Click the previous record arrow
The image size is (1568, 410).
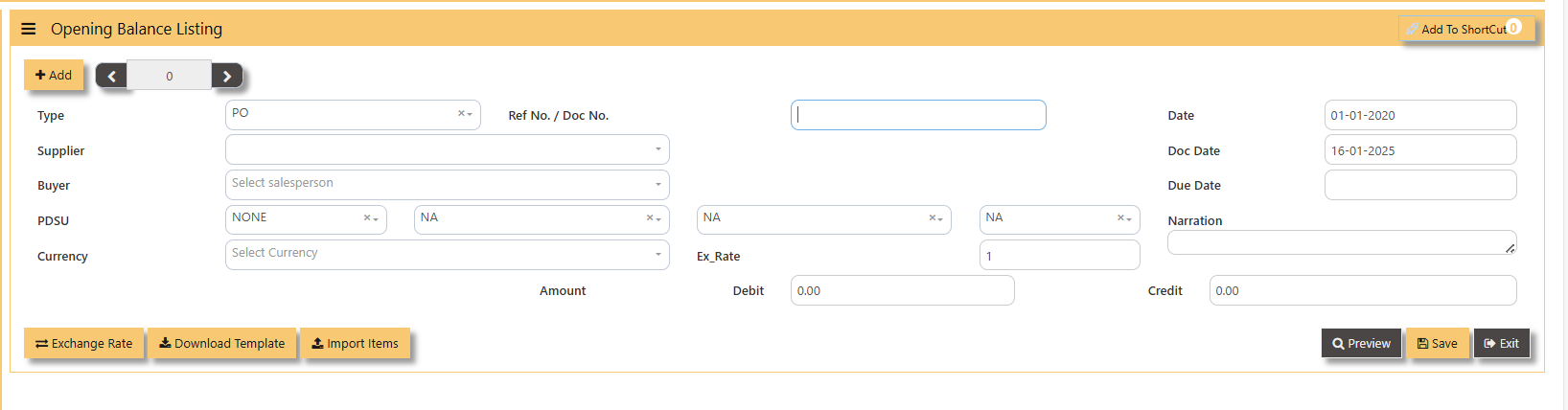111,76
